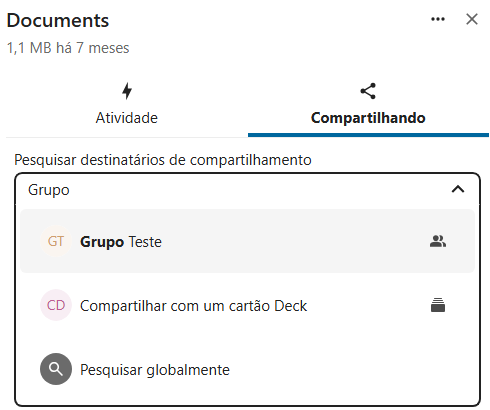Click the "1,1 MB há 7 meses" subtitle
The width and height of the screenshot is (490, 410).
click(x=68, y=48)
